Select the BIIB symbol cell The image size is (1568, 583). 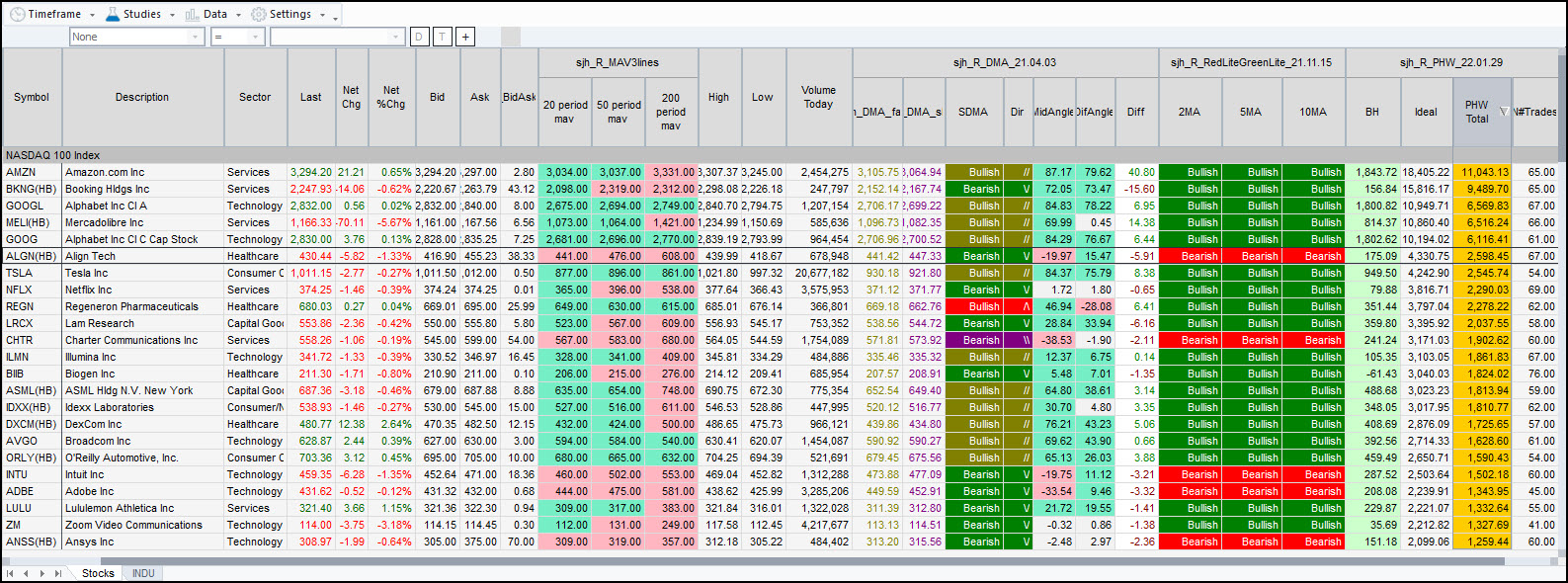click(32, 374)
